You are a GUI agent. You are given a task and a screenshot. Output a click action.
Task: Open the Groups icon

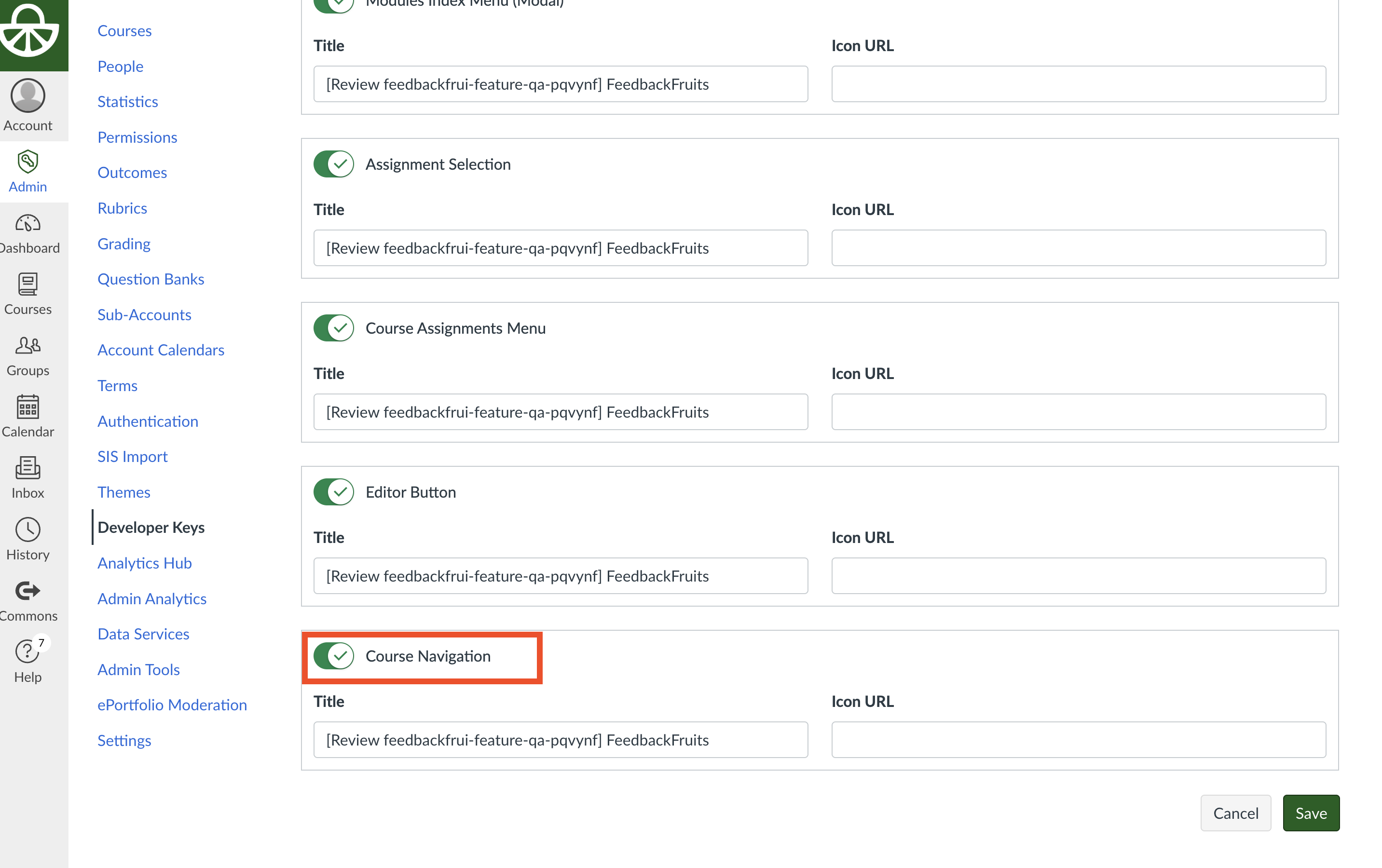click(x=27, y=346)
